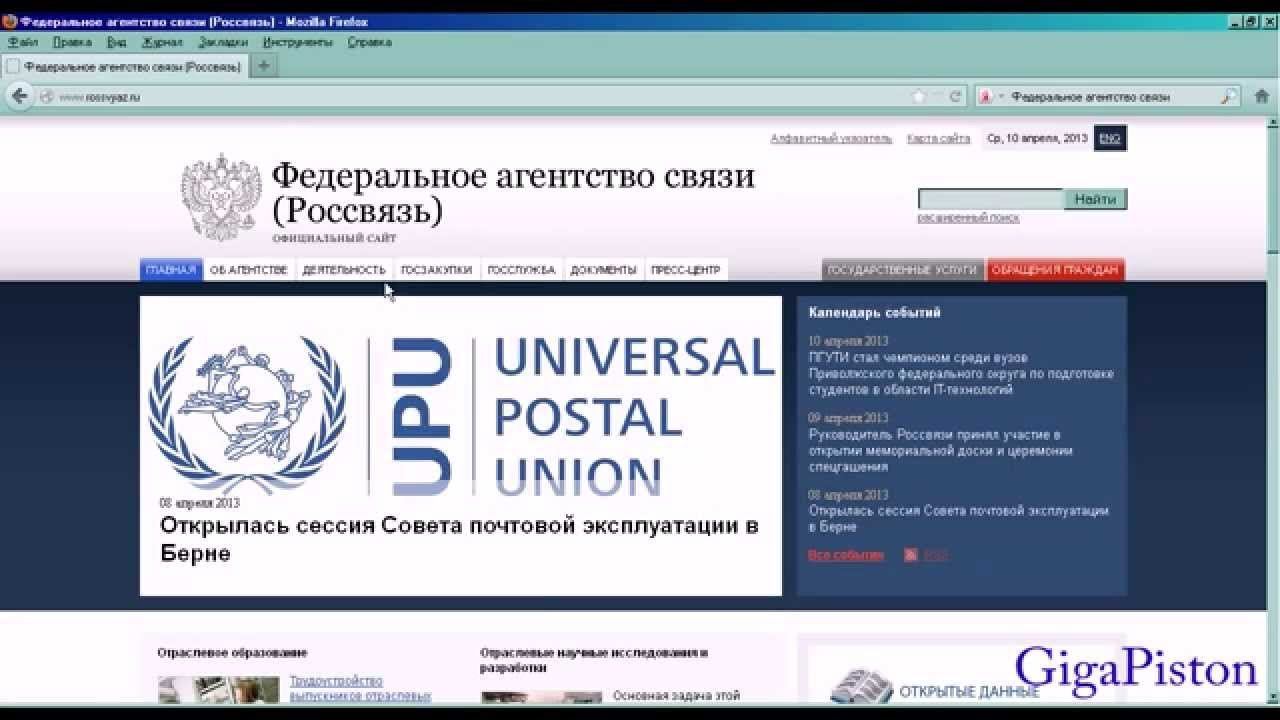This screenshot has height=720, width=1280.
Task: Click the site identity globe in the address bar
Action: (x=46, y=97)
